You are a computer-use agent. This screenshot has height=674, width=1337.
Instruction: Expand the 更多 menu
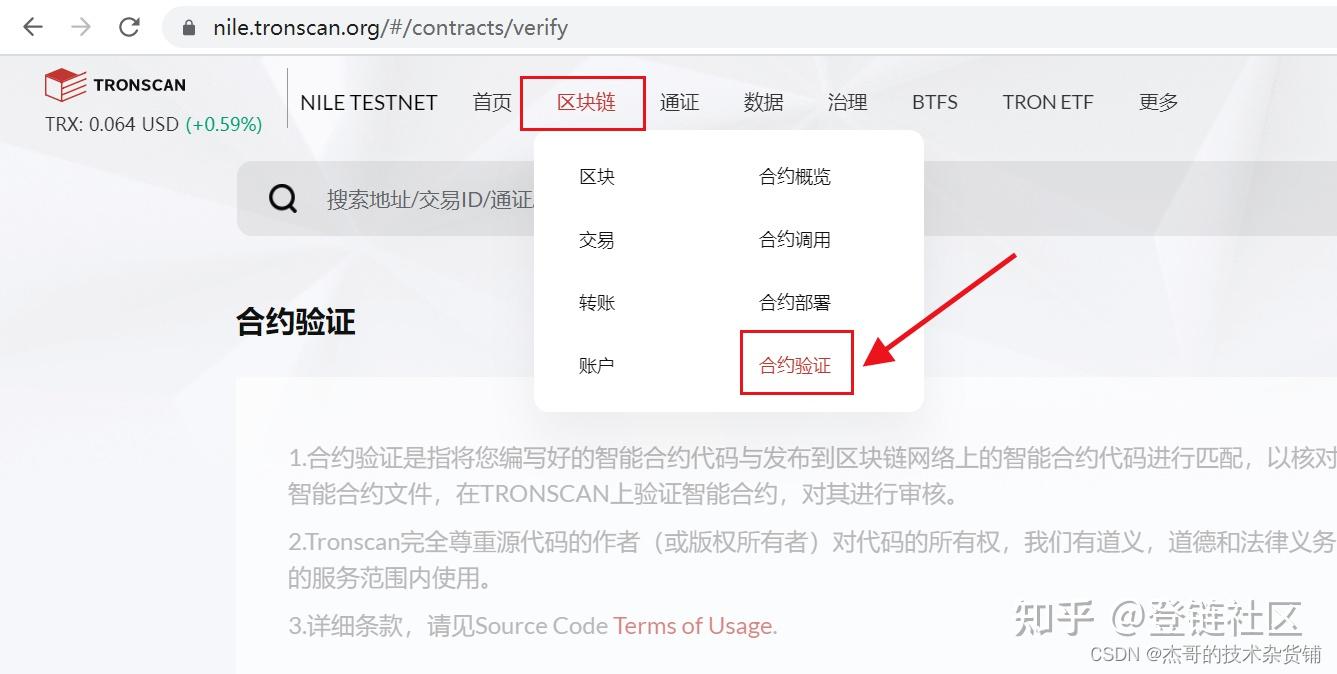[x=1158, y=102]
